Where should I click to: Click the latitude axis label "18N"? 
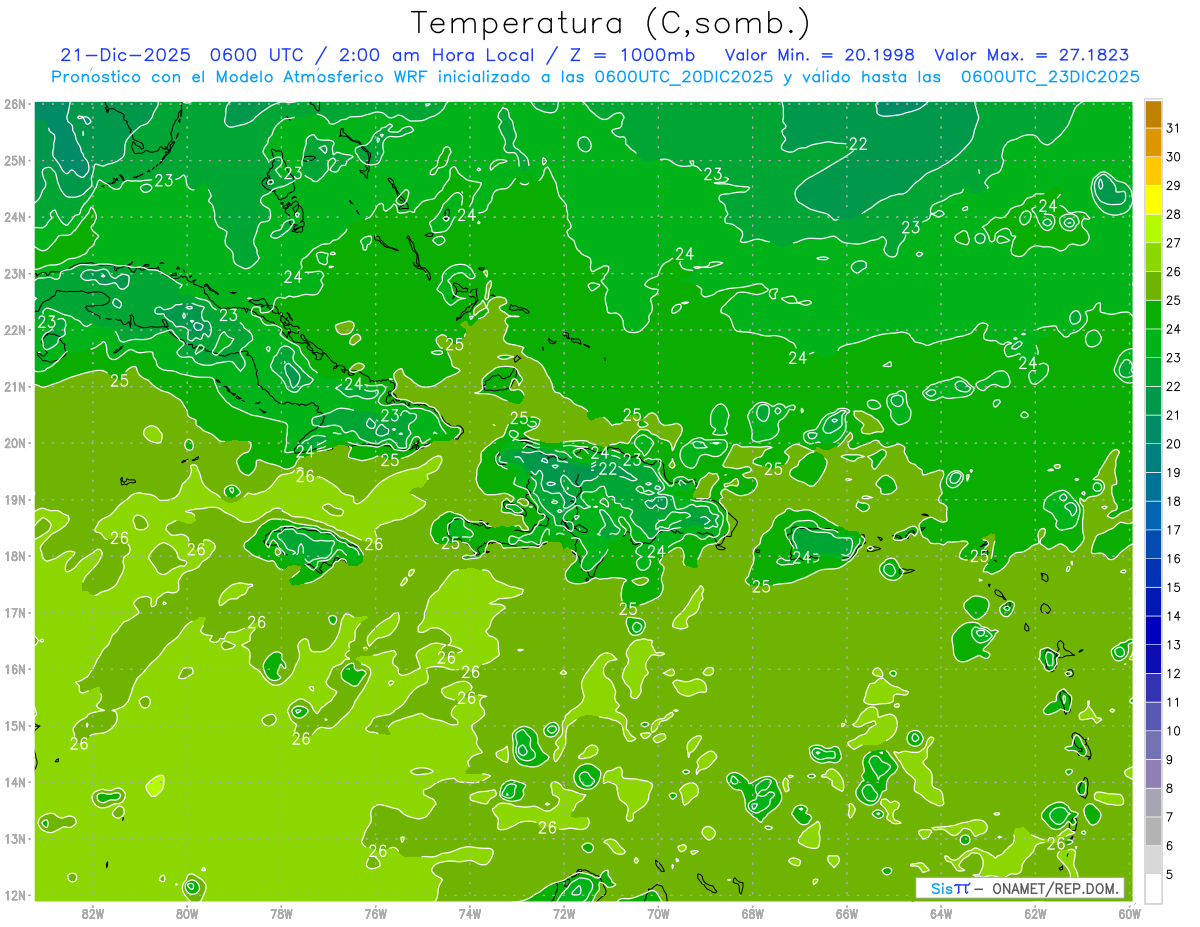(x=15, y=556)
